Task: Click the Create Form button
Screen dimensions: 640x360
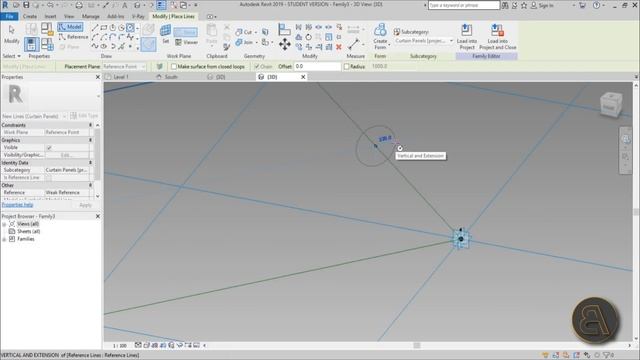Action: pos(380,36)
